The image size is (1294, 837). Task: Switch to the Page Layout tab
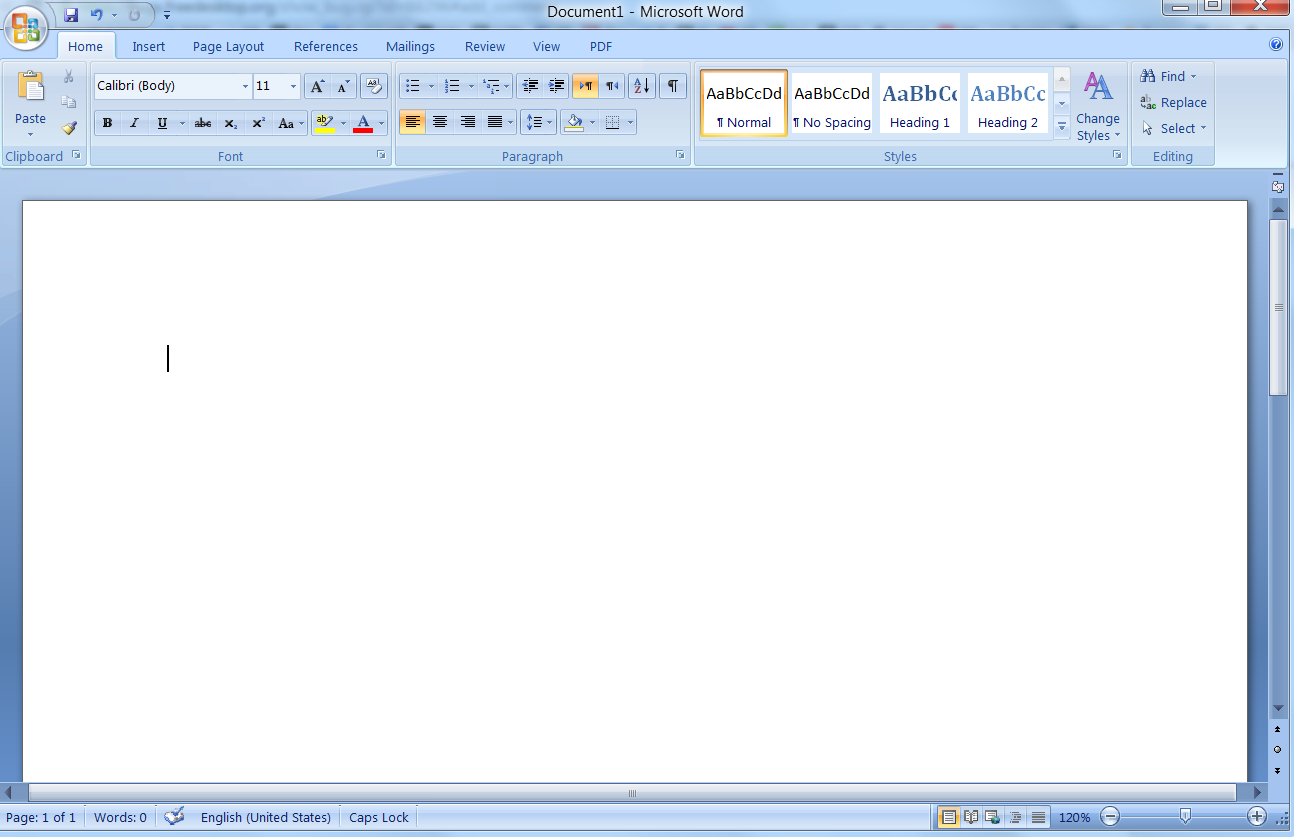(x=228, y=46)
